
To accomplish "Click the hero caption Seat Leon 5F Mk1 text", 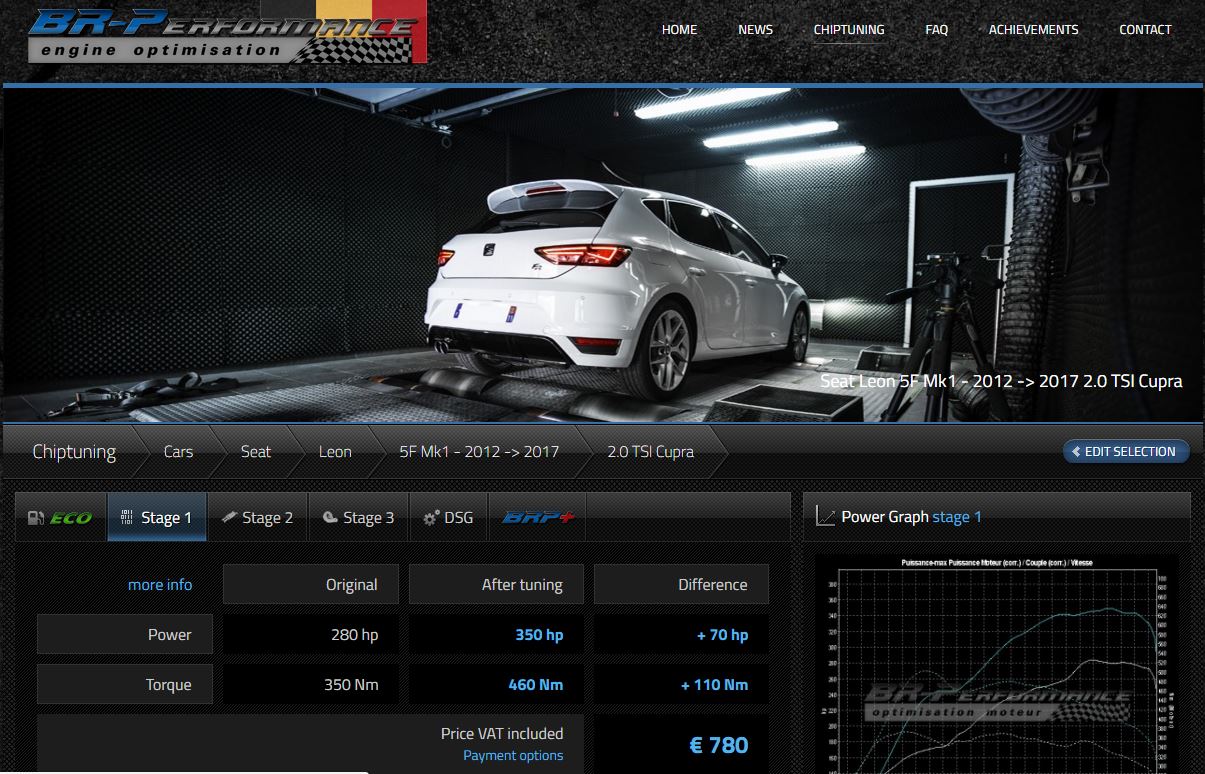I will coord(1001,381).
